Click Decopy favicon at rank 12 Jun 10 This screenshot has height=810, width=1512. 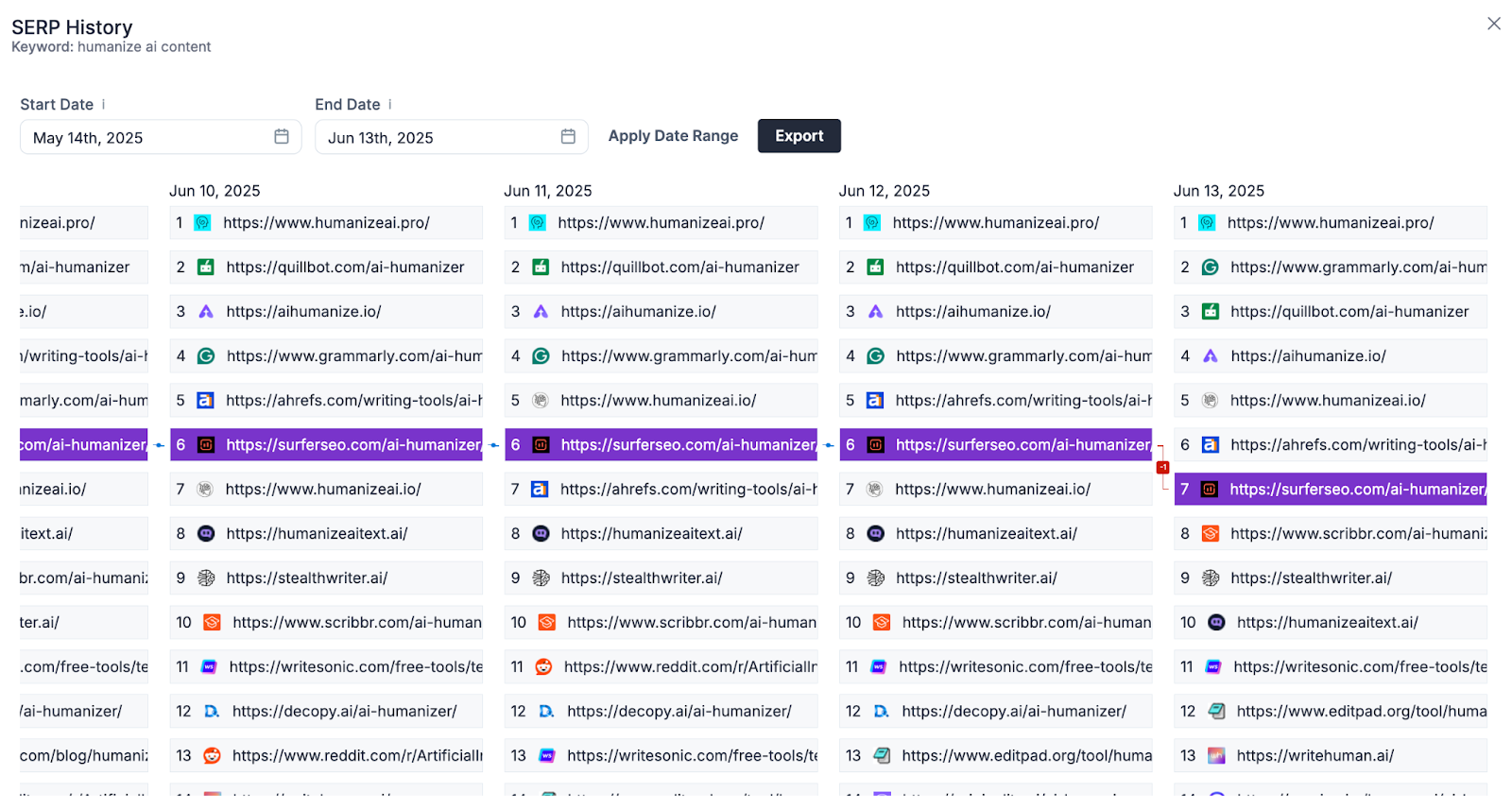click(213, 712)
